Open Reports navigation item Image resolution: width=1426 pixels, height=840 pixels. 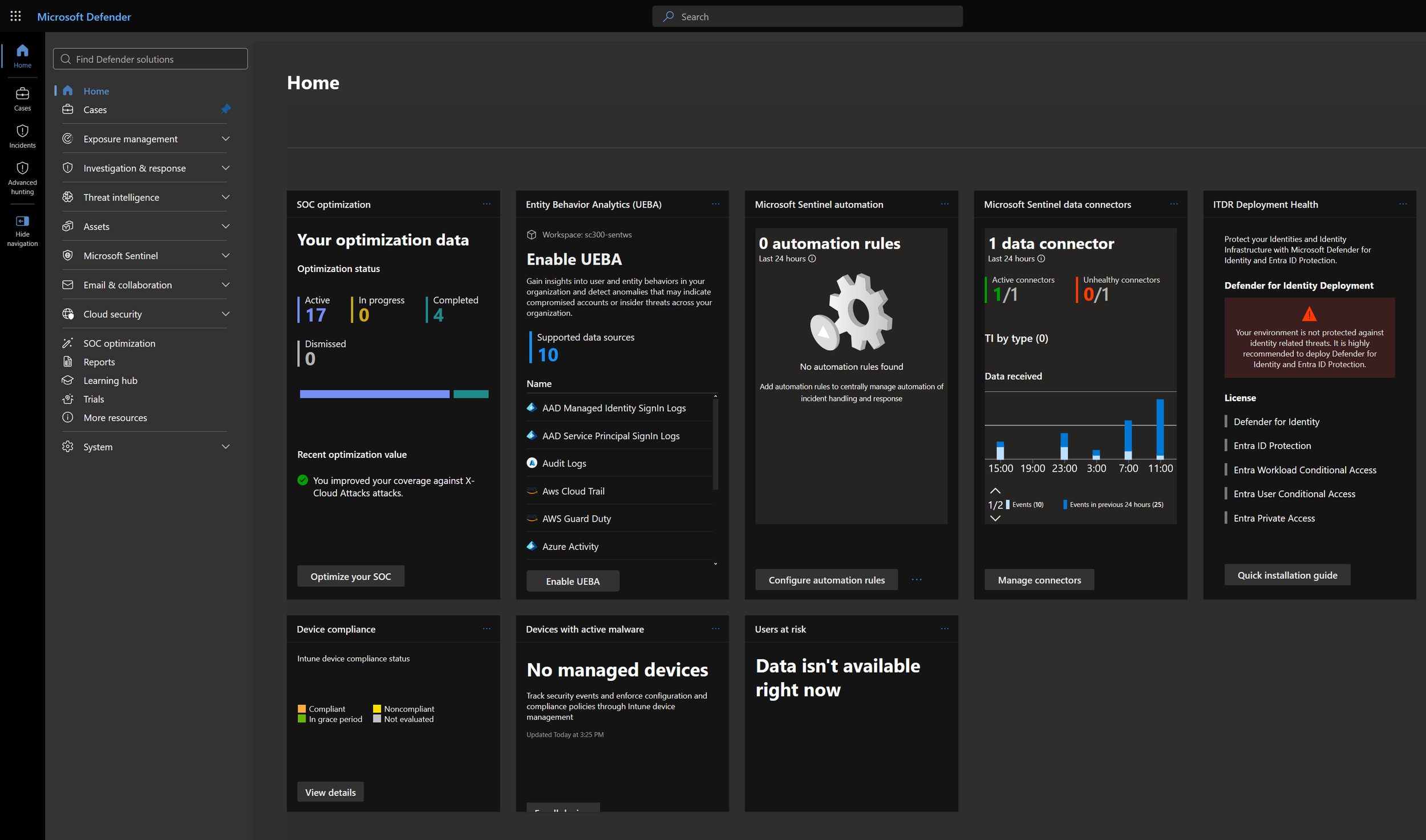point(99,362)
